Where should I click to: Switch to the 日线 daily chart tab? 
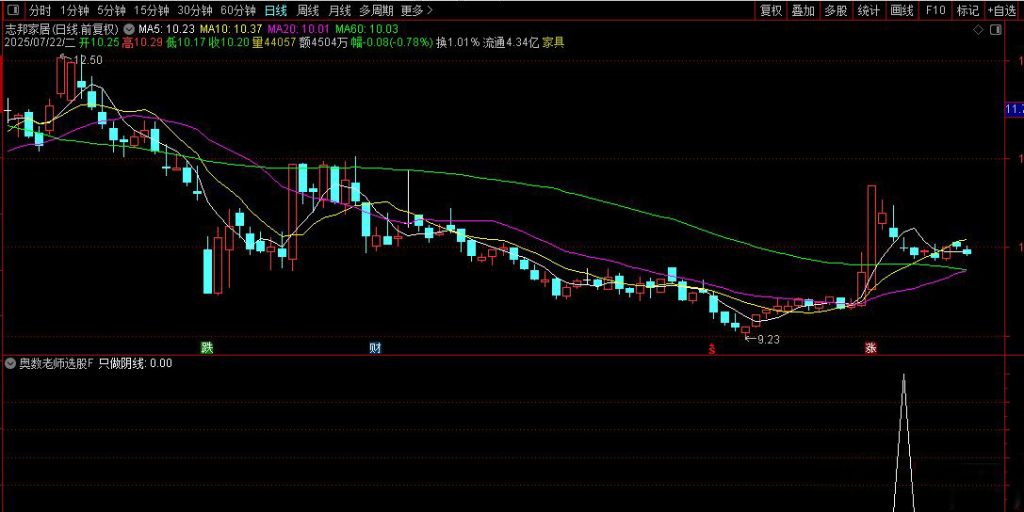tap(275, 11)
